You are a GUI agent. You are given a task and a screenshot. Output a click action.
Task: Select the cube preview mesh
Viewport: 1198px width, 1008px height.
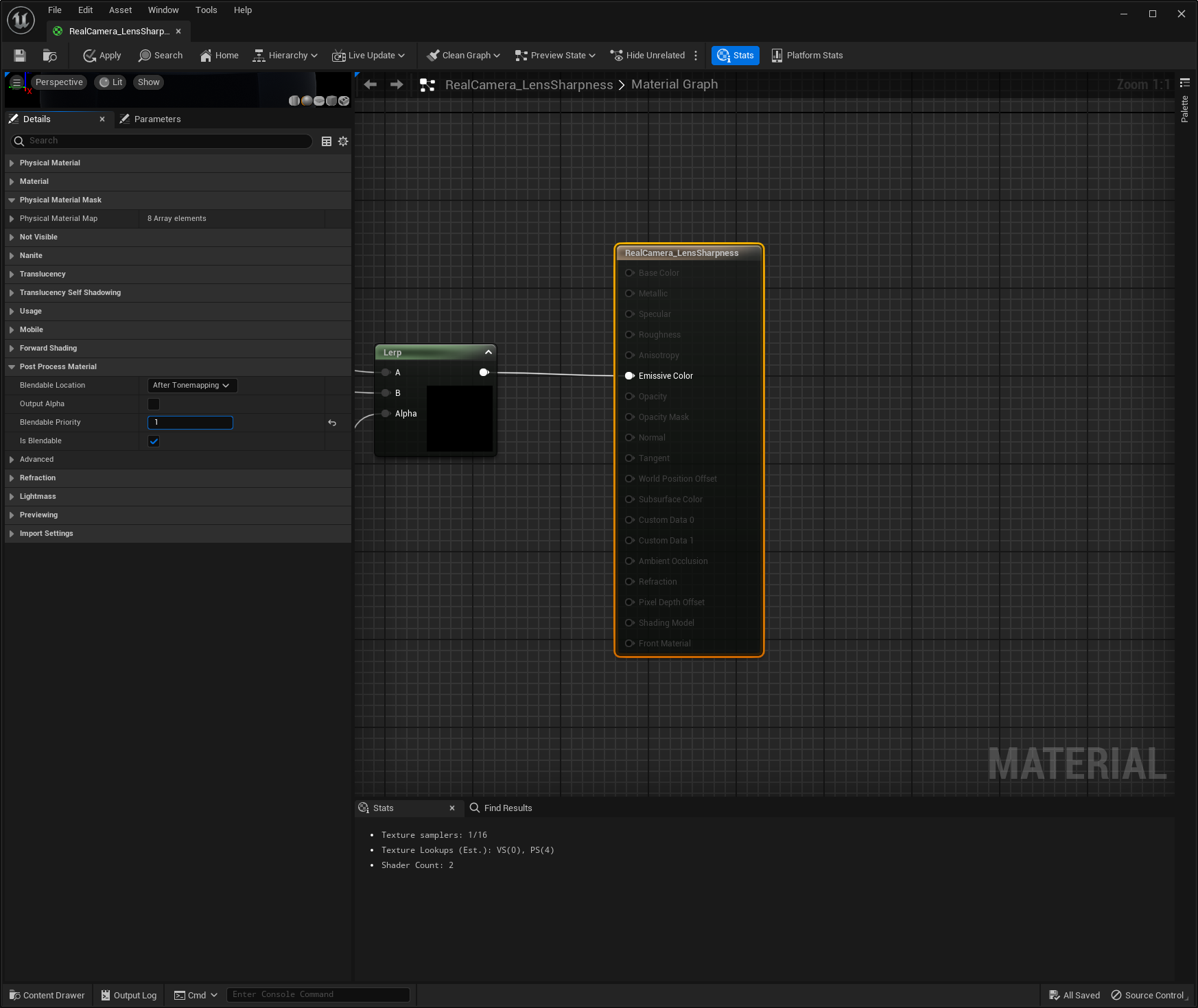click(x=331, y=101)
